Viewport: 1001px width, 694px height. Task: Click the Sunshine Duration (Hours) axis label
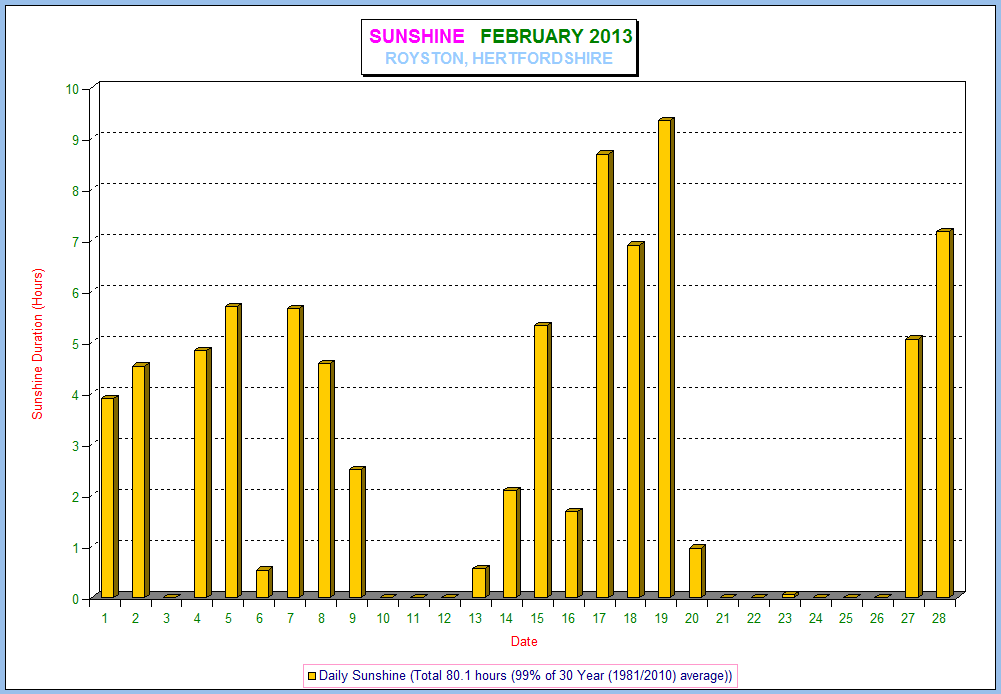[38, 344]
